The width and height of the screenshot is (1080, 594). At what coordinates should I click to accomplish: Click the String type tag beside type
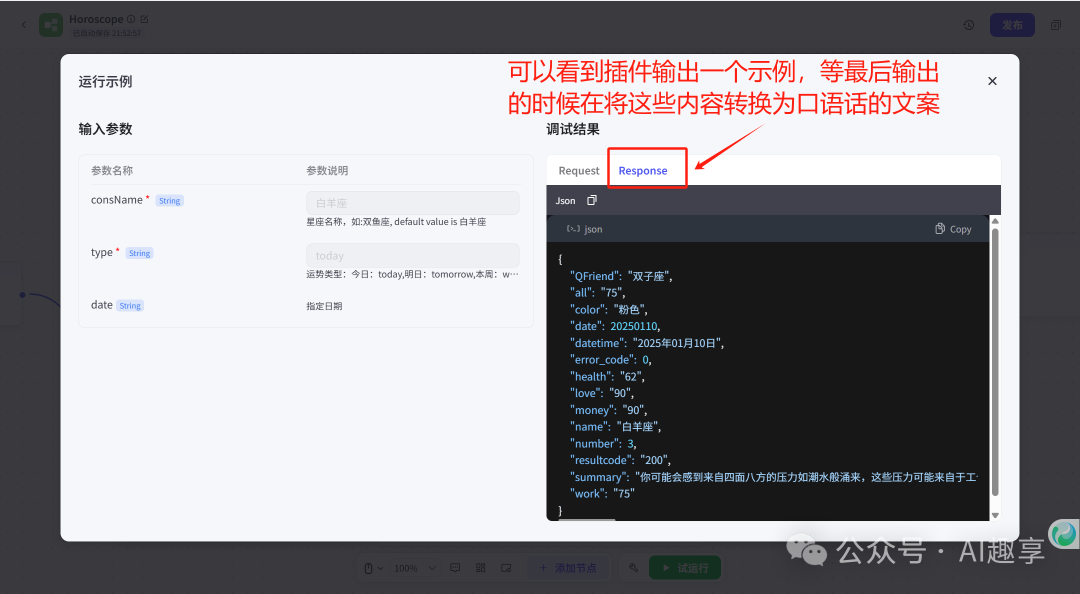tap(139, 253)
